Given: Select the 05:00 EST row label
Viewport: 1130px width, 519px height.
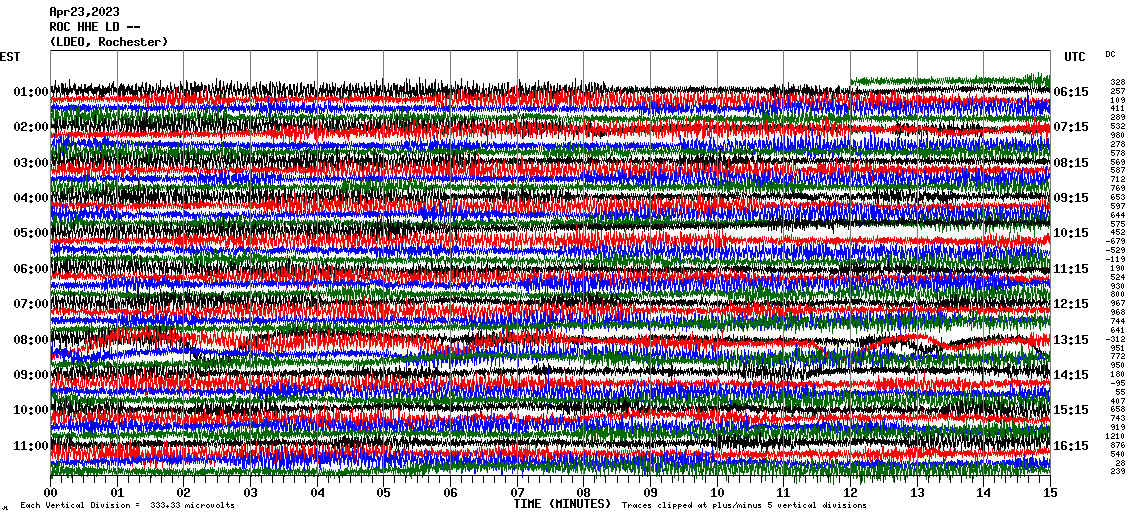Looking at the screenshot, I should pos(31,233).
